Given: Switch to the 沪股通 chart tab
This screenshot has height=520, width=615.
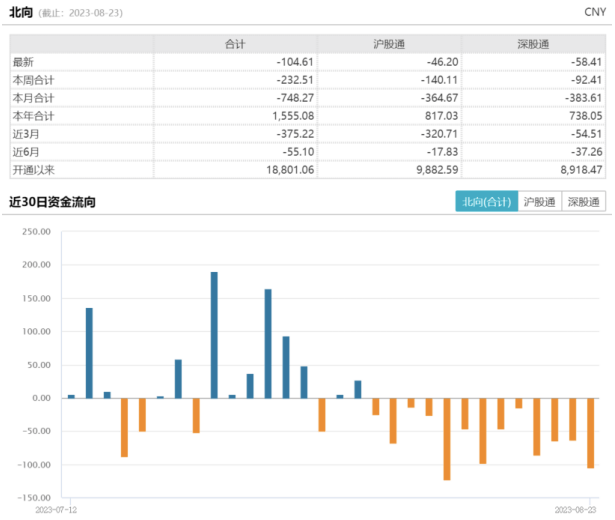Looking at the screenshot, I should pyautogui.click(x=540, y=202).
